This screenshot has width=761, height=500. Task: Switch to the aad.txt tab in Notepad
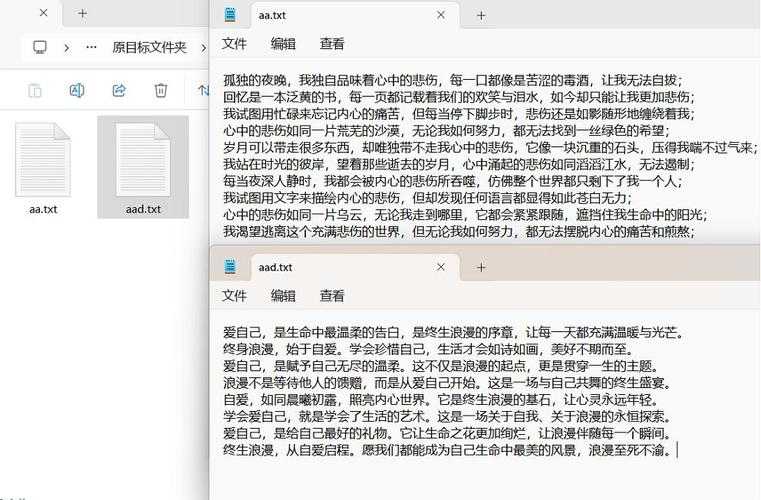(x=354, y=267)
